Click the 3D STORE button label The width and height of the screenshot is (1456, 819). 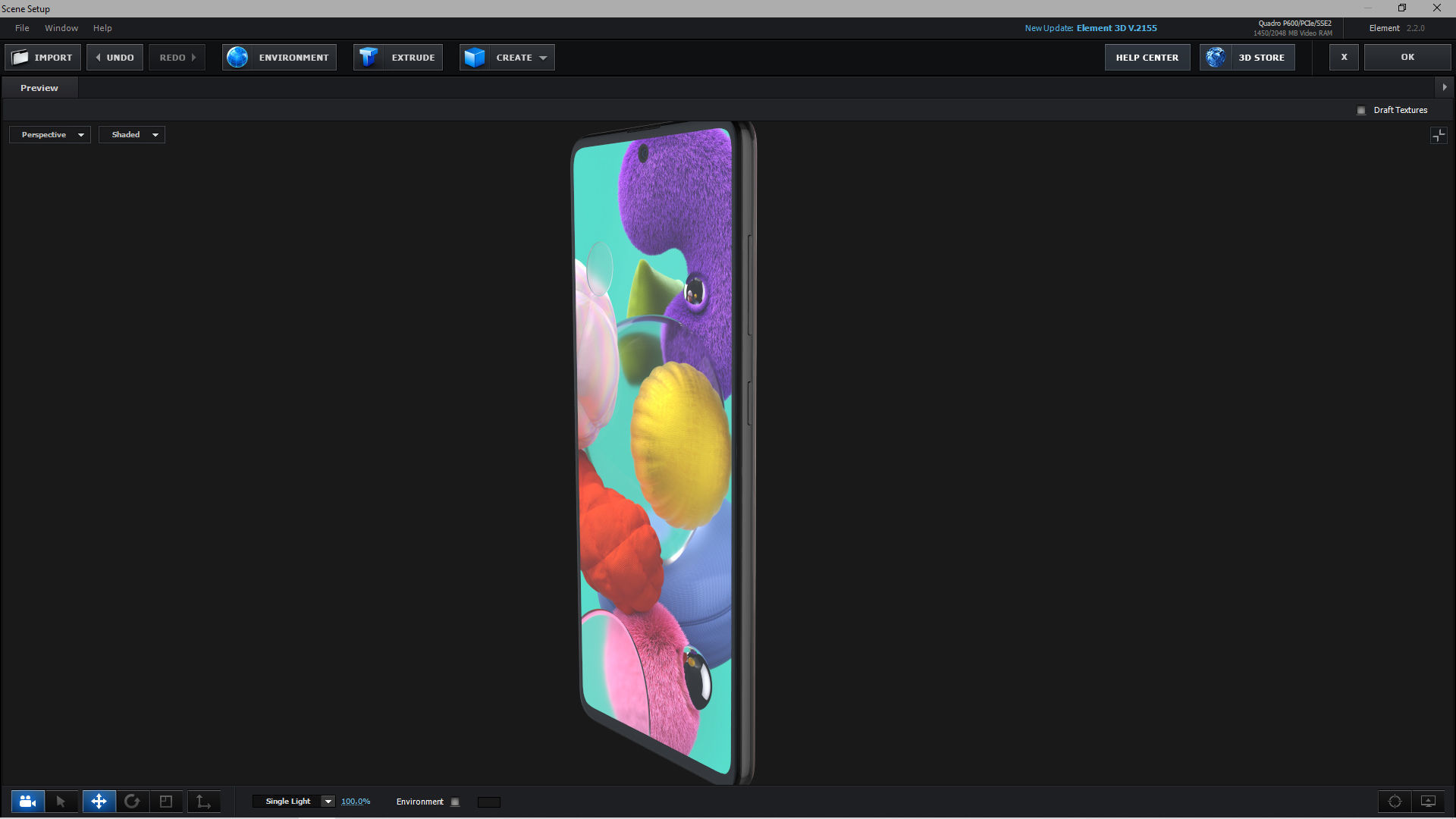coord(1262,58)
